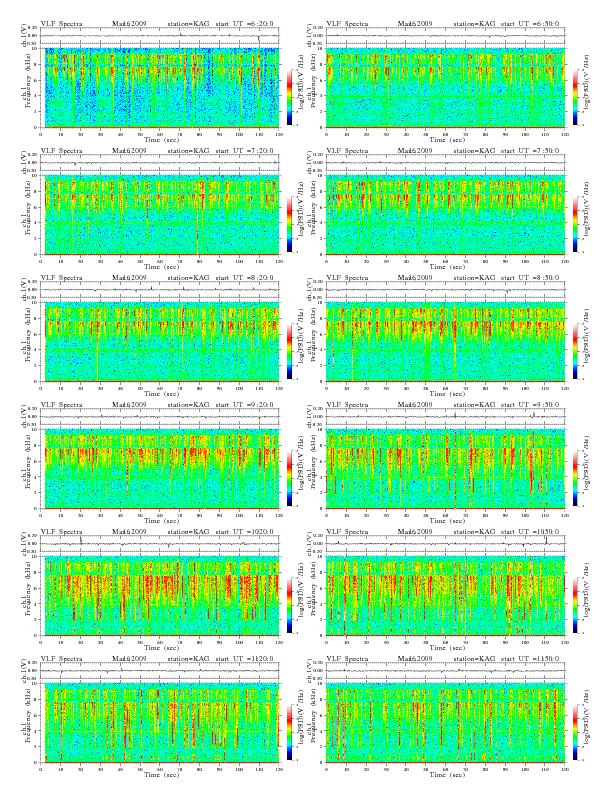
Task: Click the PSD color bar beside the 7:20:0 spectrogram
Action: pyautogui.click(x=289, y=224)
